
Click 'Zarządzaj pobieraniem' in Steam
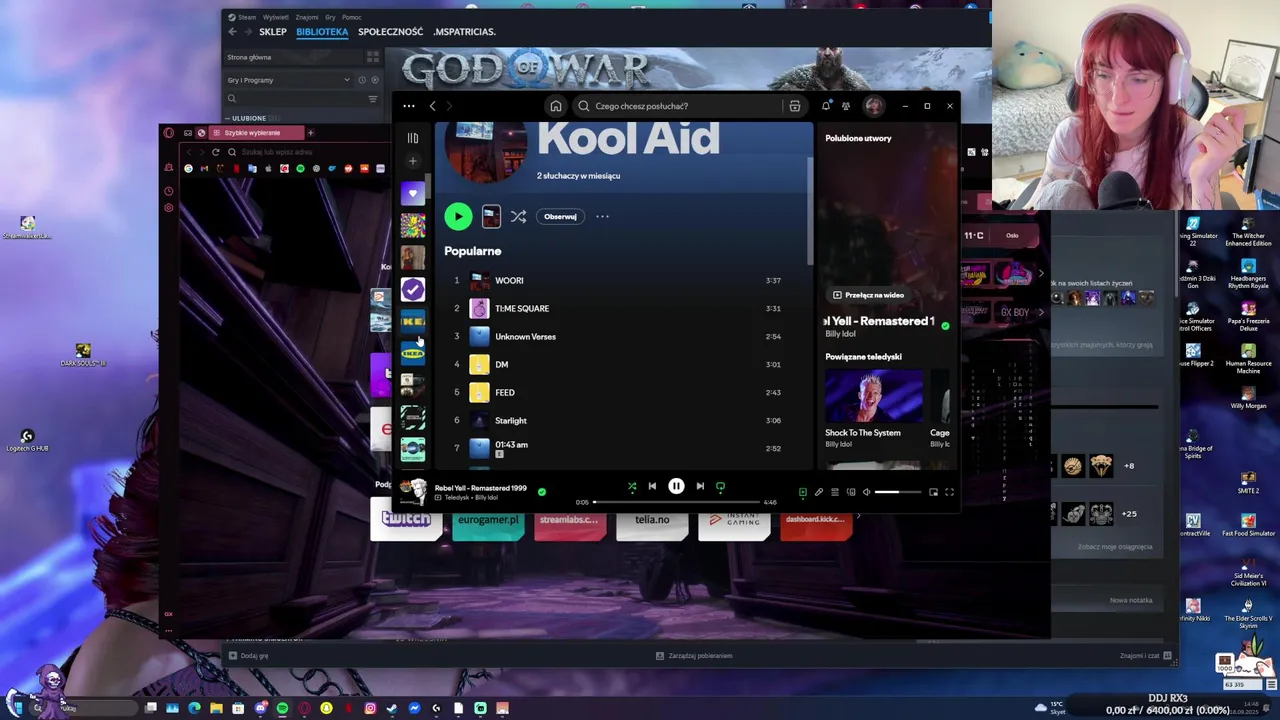point(694,656)
